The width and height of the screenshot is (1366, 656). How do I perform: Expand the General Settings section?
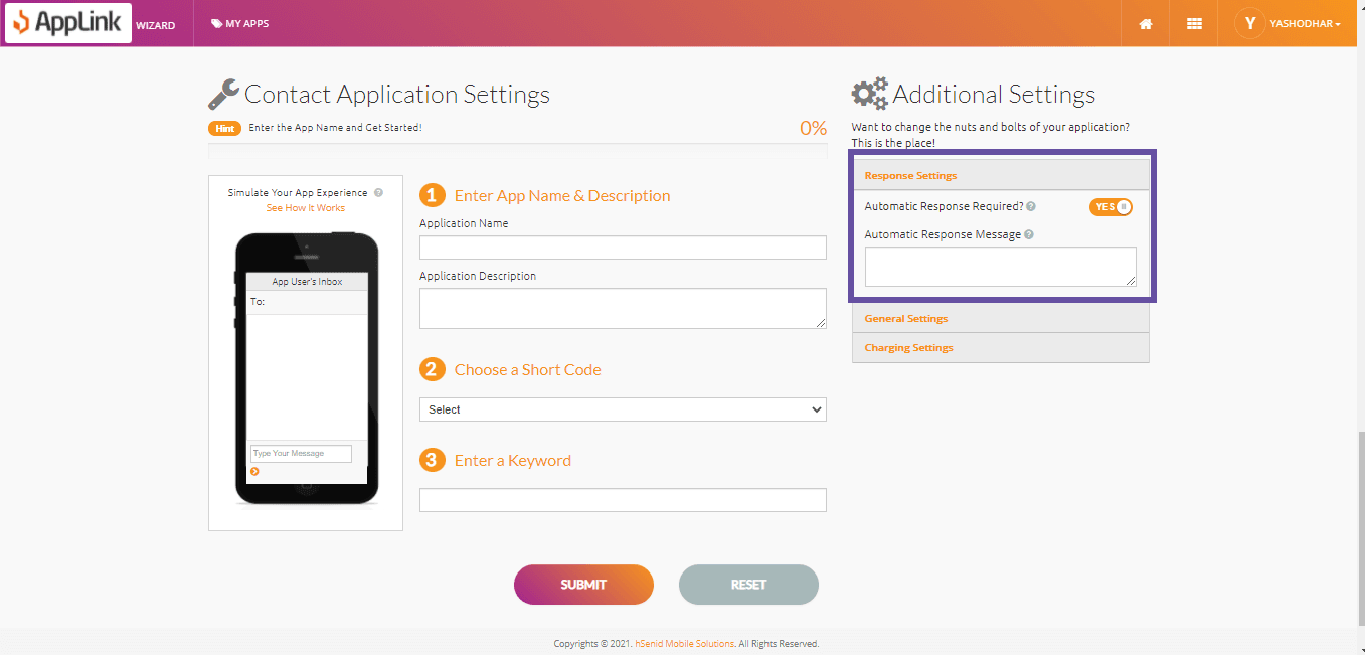[1001, 318]
